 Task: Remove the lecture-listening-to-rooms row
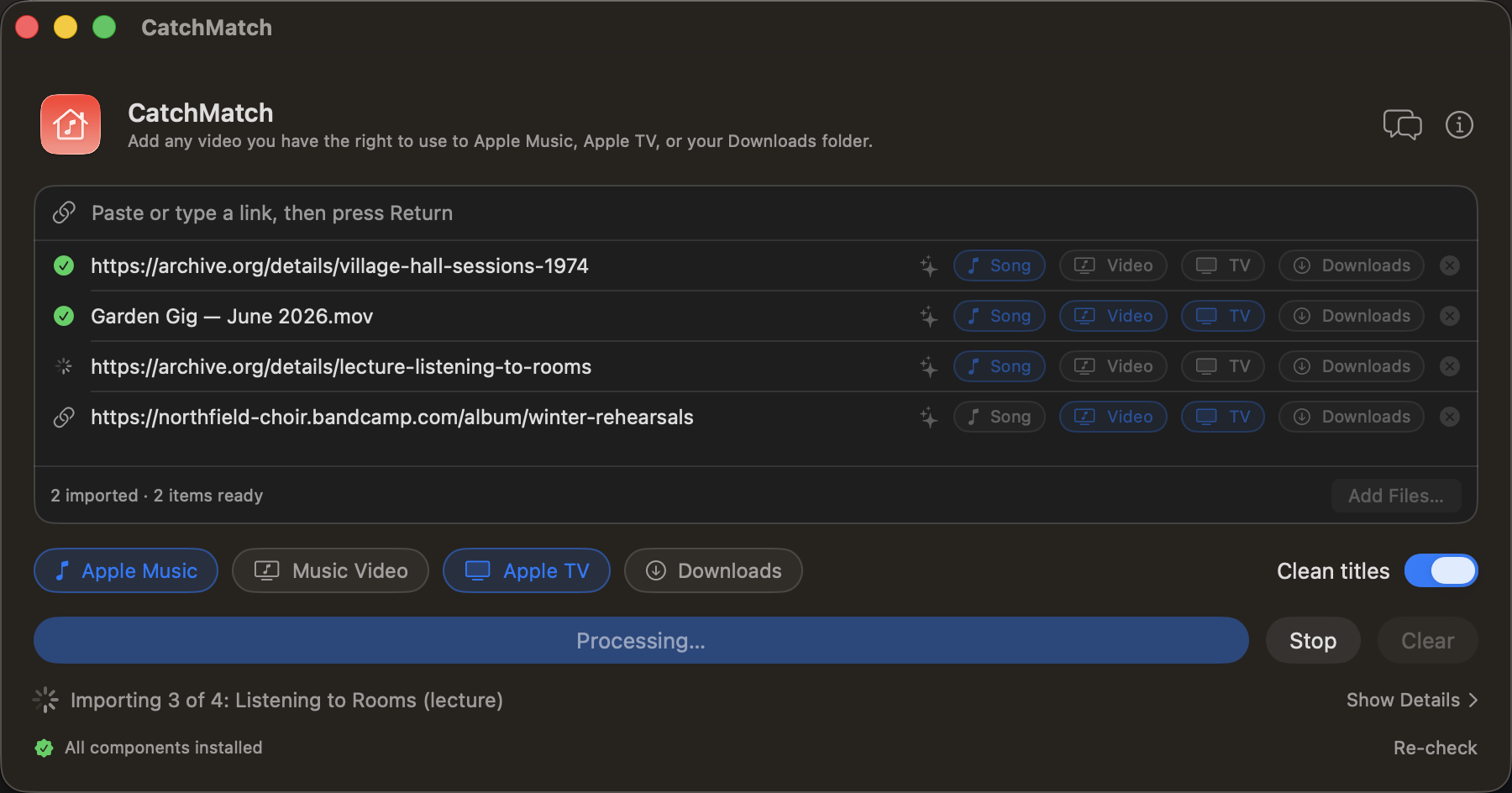coord(1450,366)
